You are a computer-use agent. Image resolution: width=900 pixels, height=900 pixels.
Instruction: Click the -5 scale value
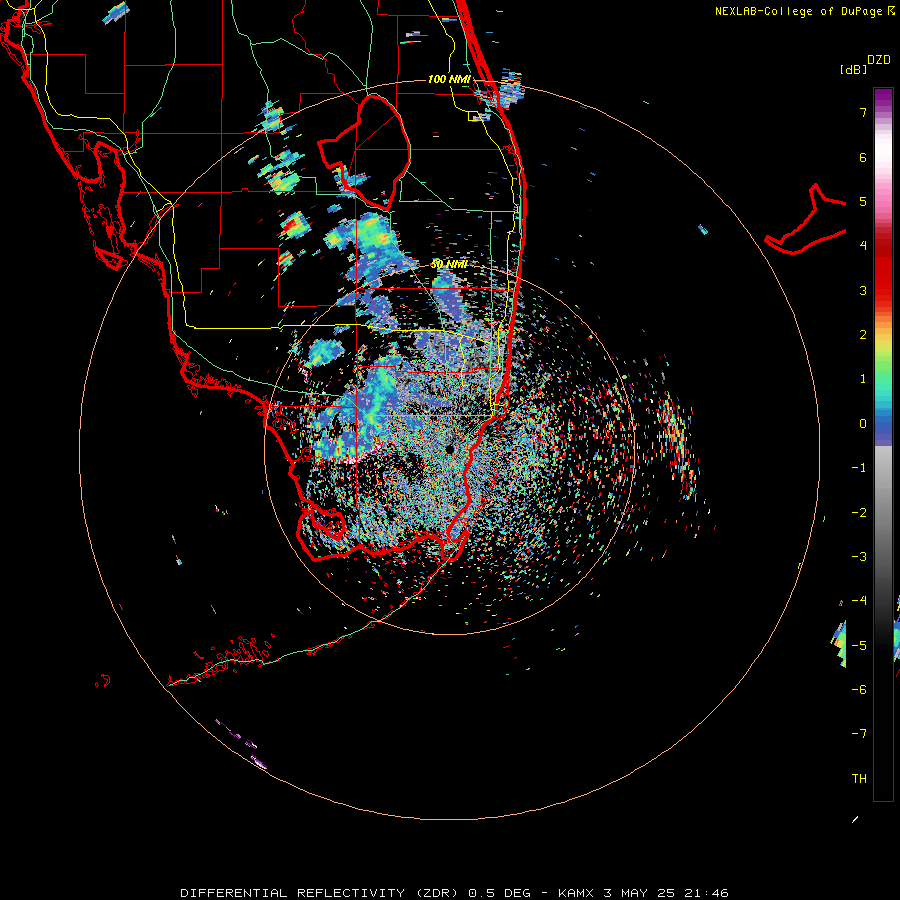859,646
